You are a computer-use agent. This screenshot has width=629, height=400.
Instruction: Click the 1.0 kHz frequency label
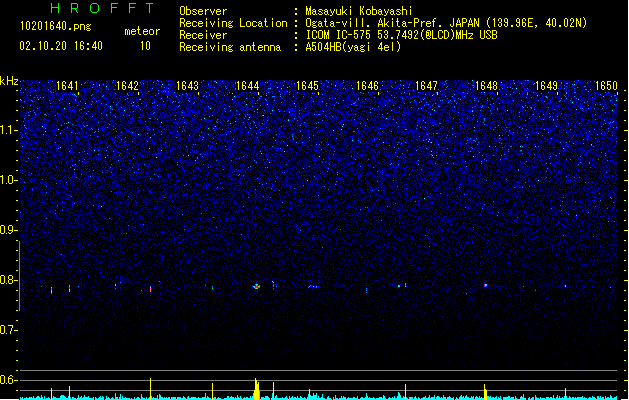9,180
